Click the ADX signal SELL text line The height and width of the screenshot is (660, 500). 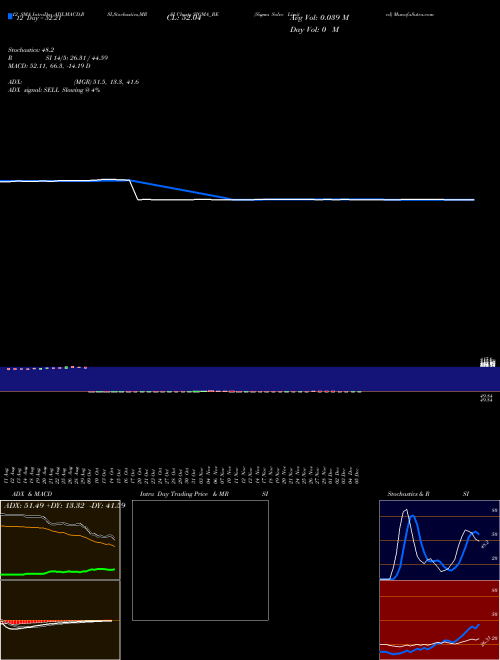click(x=54, y=90)
